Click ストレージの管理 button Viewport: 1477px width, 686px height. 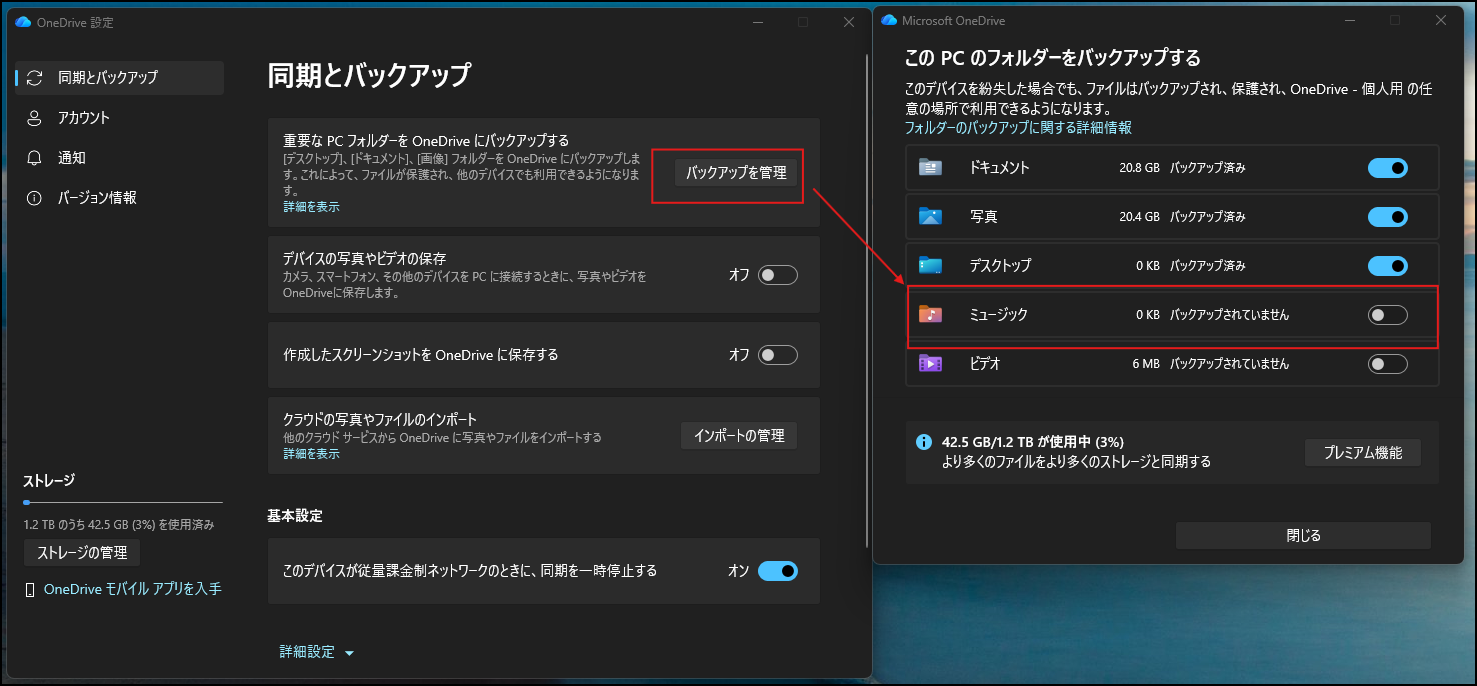(x=81, y=553)
